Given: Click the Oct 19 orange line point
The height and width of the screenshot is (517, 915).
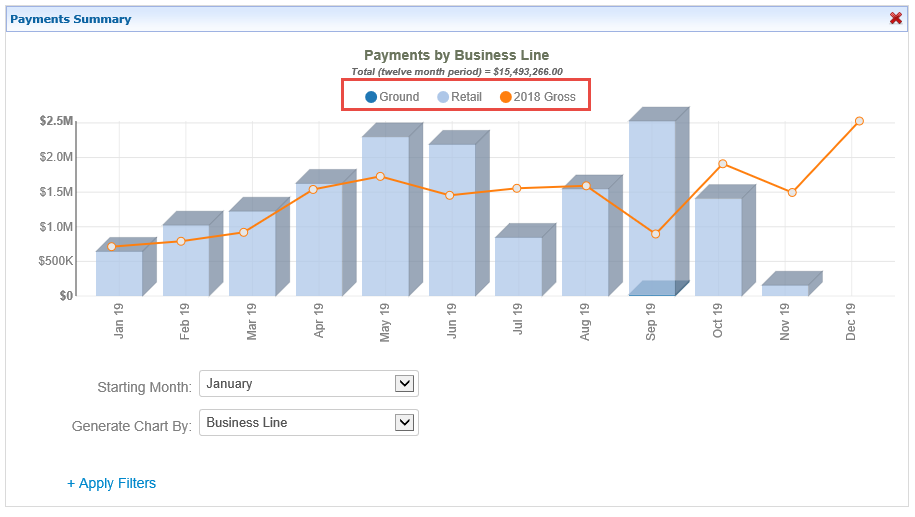Looking at the screenshot, I should [x=722, y=164].
